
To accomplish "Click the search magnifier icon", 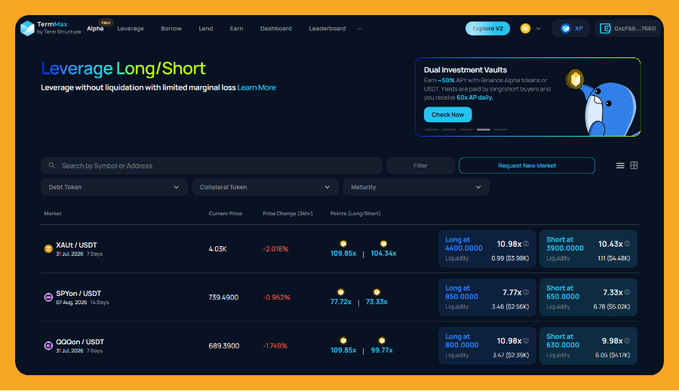I will click(x=52, y=165).
